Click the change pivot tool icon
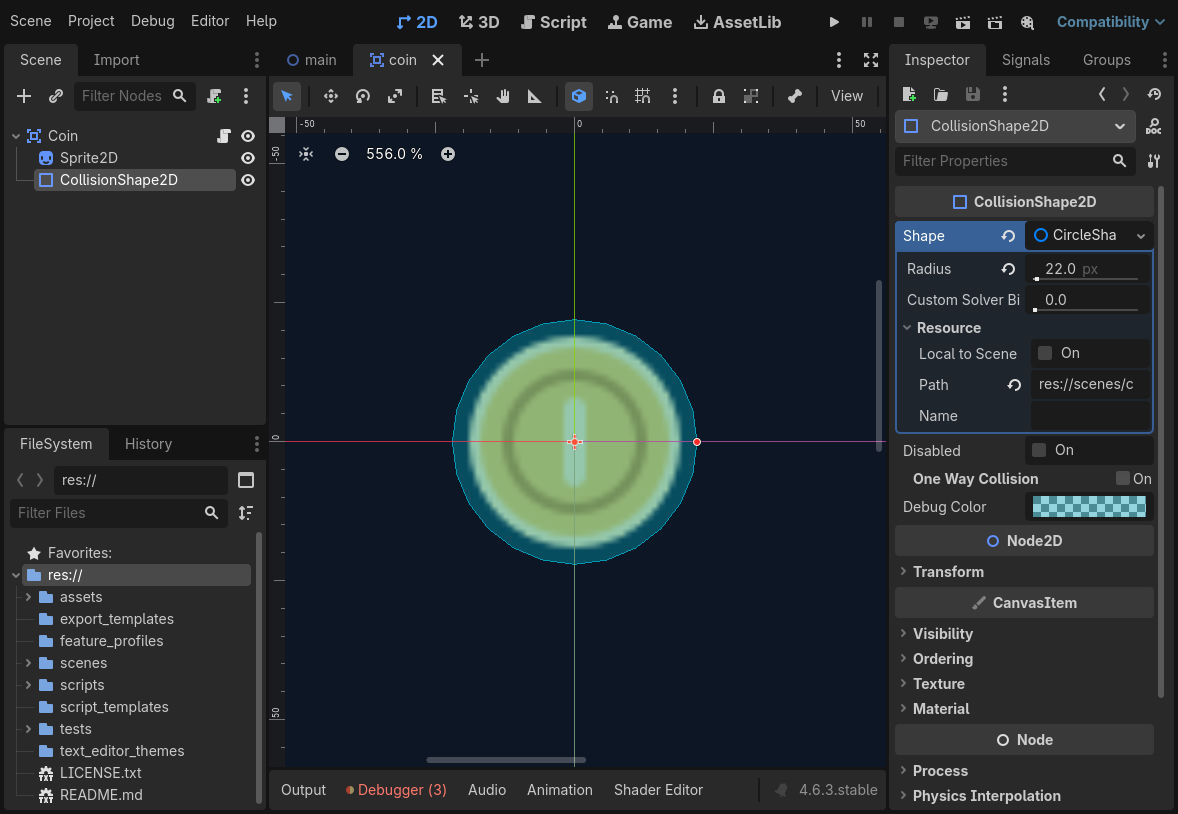The image size is (1178, 814). coord(471,96)
